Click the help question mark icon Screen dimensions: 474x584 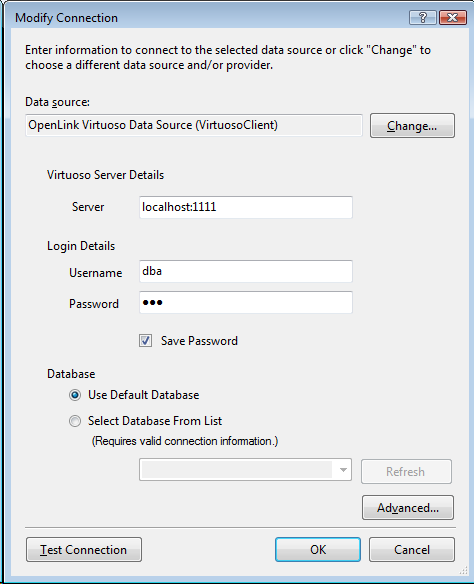(423, 18)
